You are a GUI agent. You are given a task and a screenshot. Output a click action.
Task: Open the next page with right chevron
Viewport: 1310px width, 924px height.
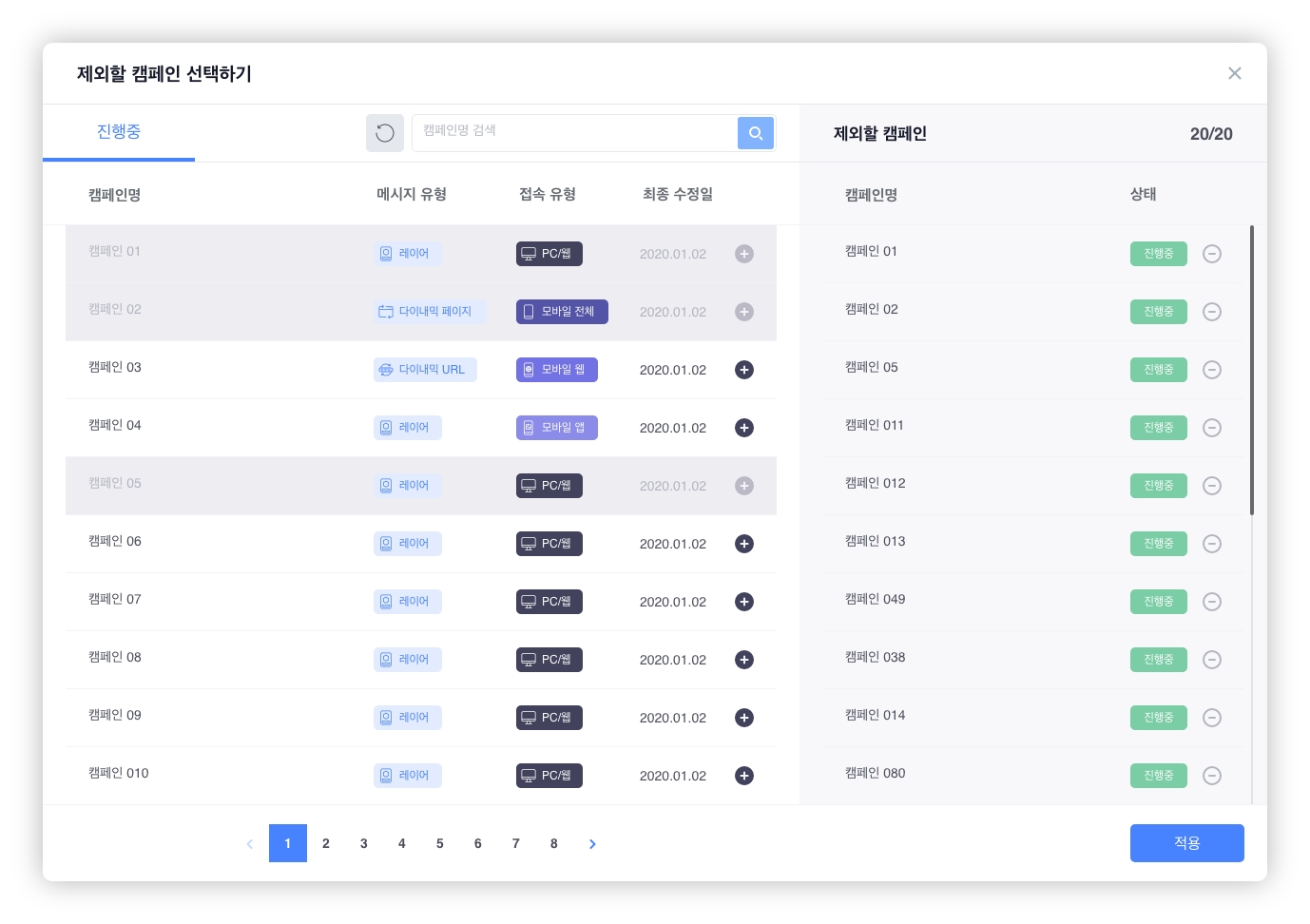coord(592,843)
